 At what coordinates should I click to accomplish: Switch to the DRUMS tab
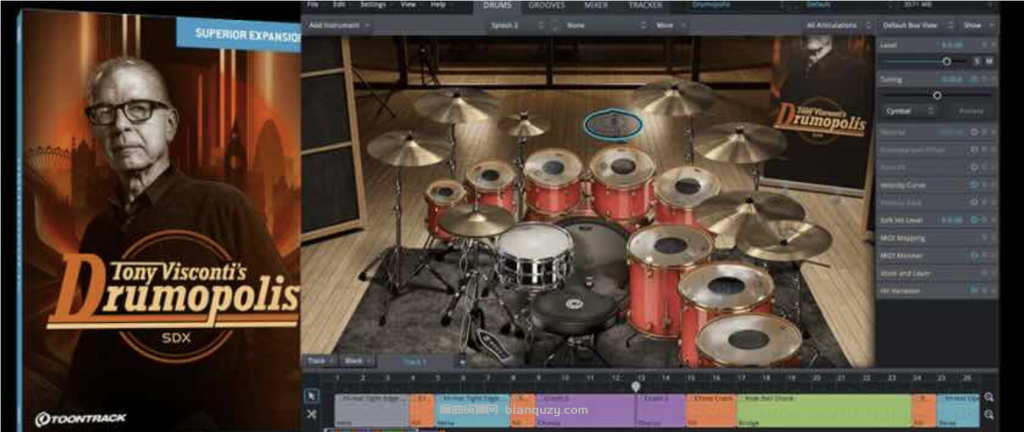point(497,5)
